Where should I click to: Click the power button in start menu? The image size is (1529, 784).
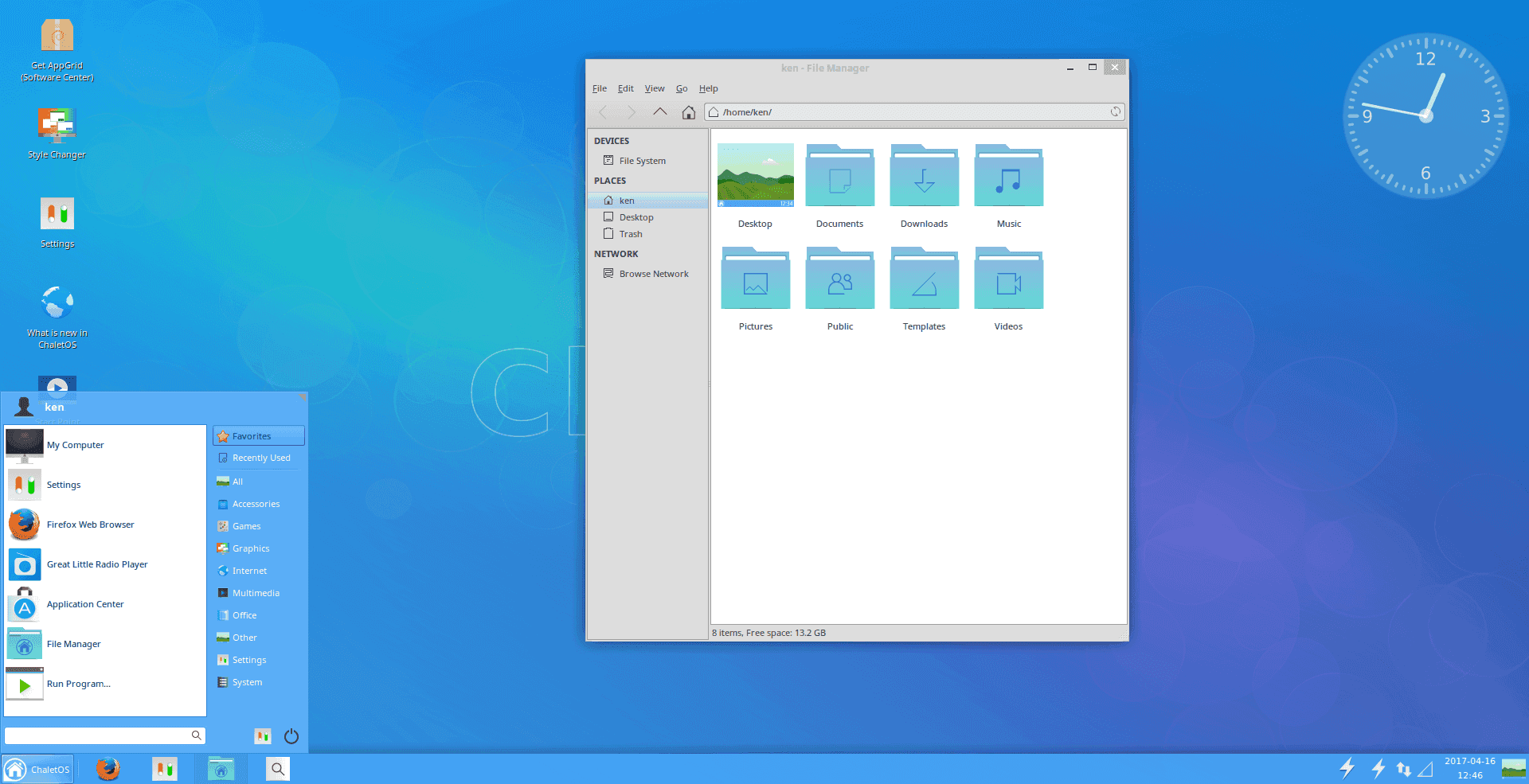[x=291, y=736]
